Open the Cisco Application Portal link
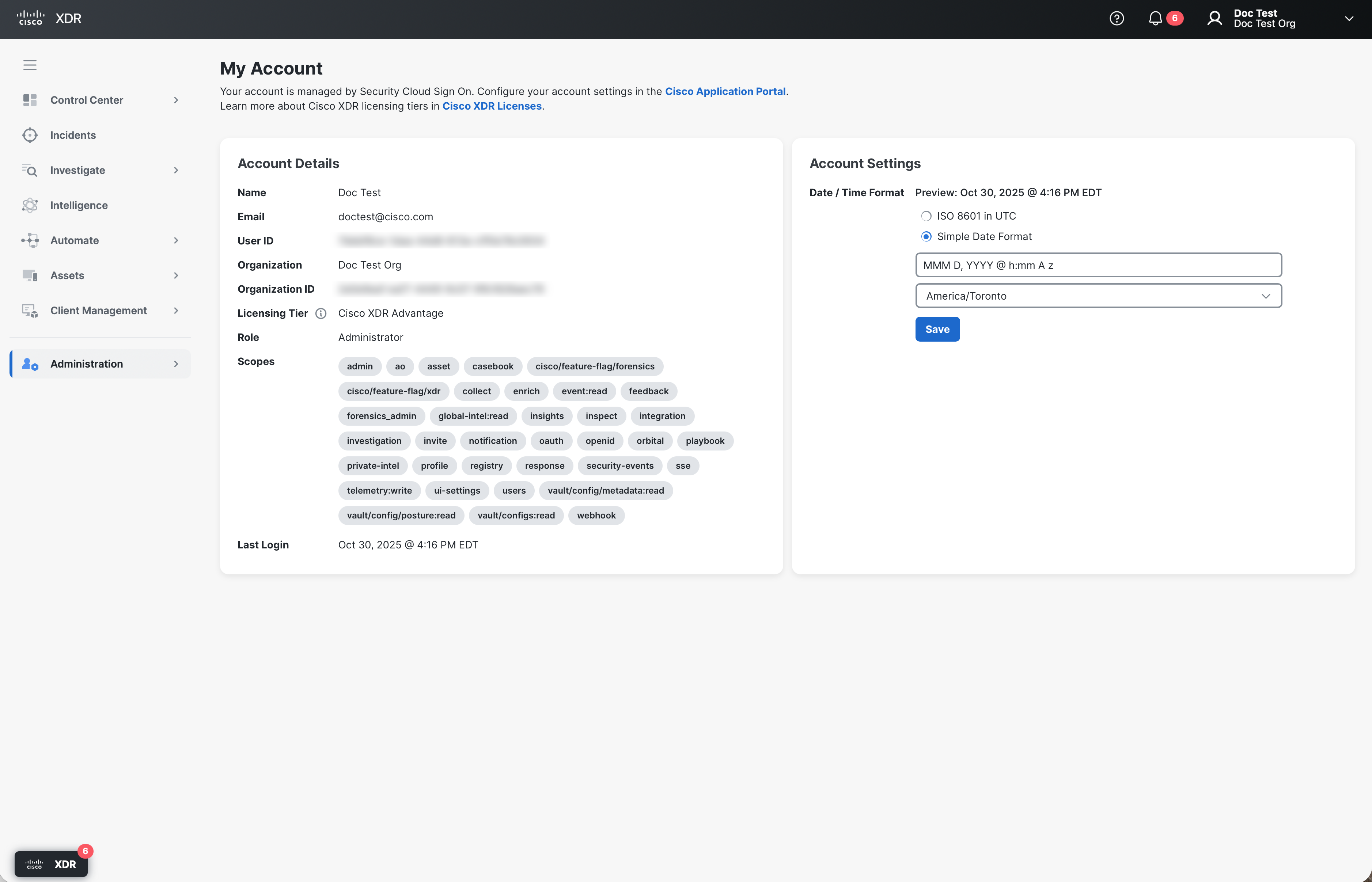Viewport: 1372px width, 882px height. (x=725, y=91)
